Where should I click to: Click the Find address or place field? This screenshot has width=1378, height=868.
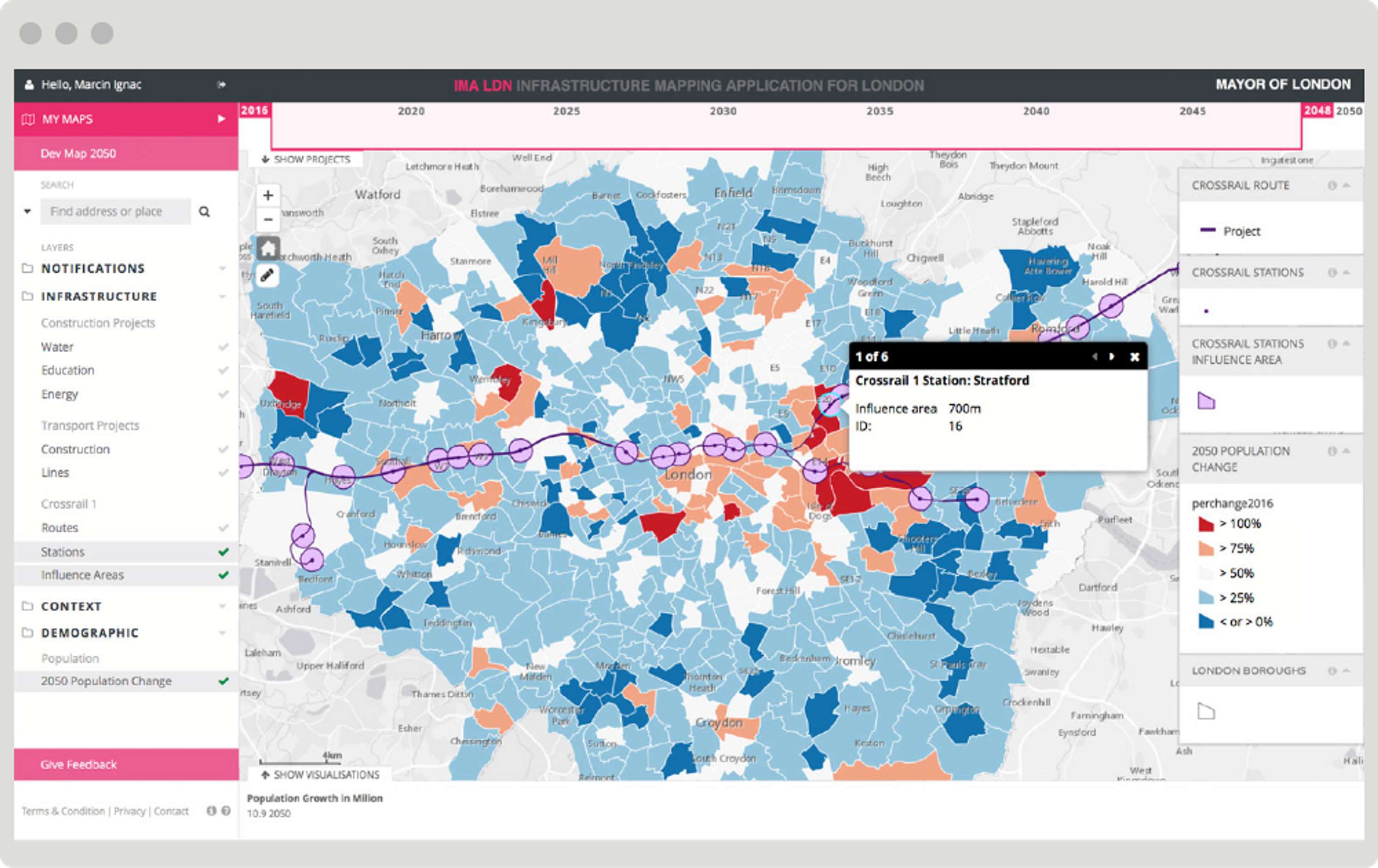tap(116, 212)
